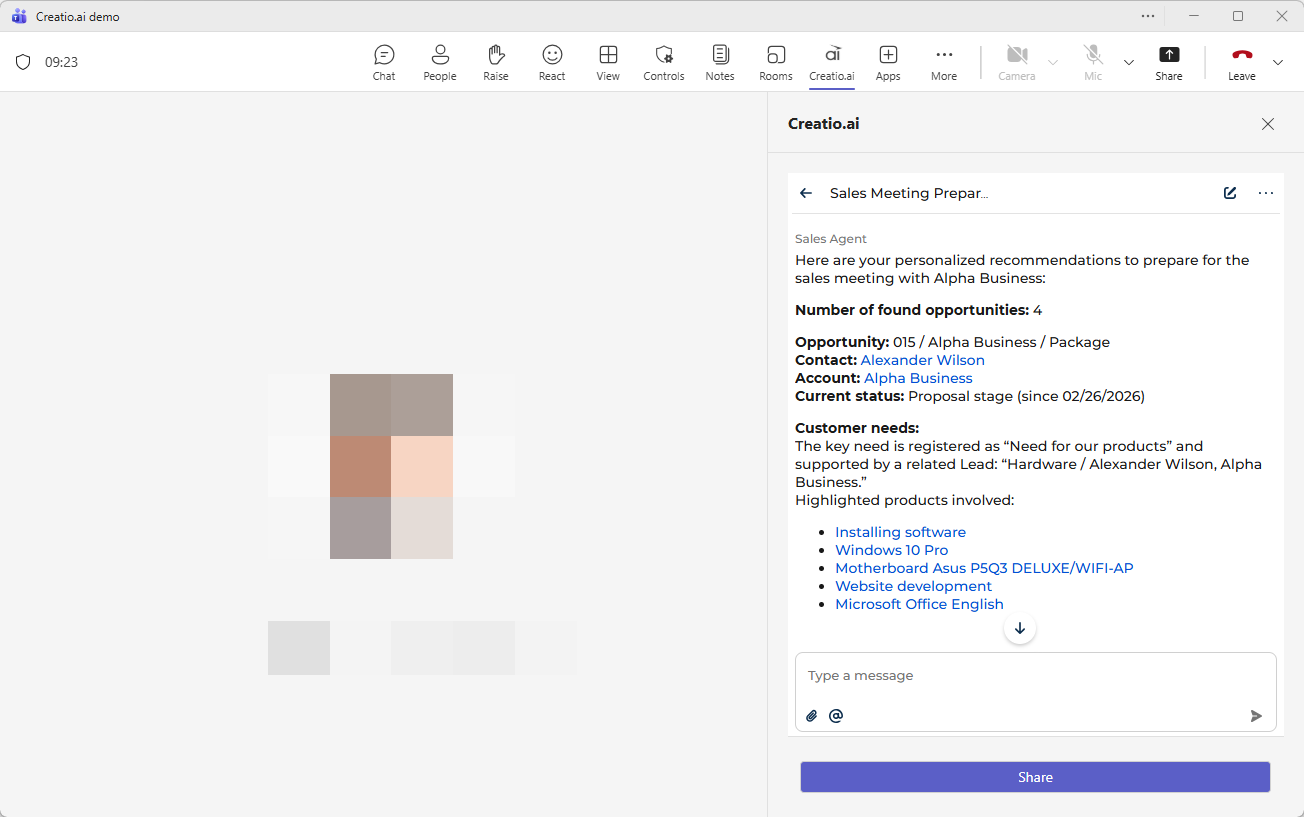
Task: Open the Apps panel
Action: [888, 62]
